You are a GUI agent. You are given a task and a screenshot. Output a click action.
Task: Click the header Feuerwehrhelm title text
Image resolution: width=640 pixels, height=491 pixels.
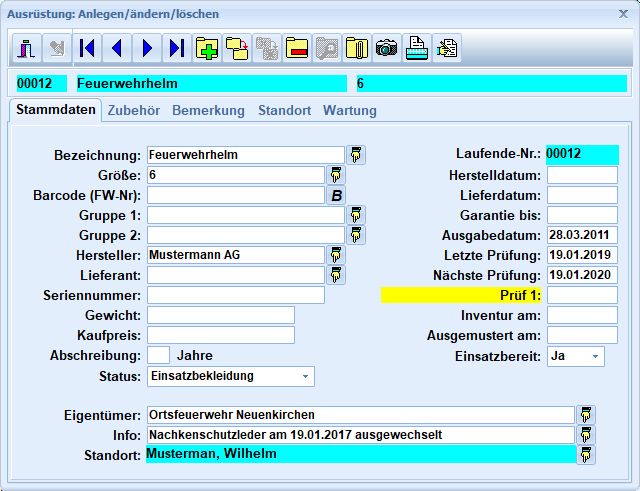coord(127,84)
